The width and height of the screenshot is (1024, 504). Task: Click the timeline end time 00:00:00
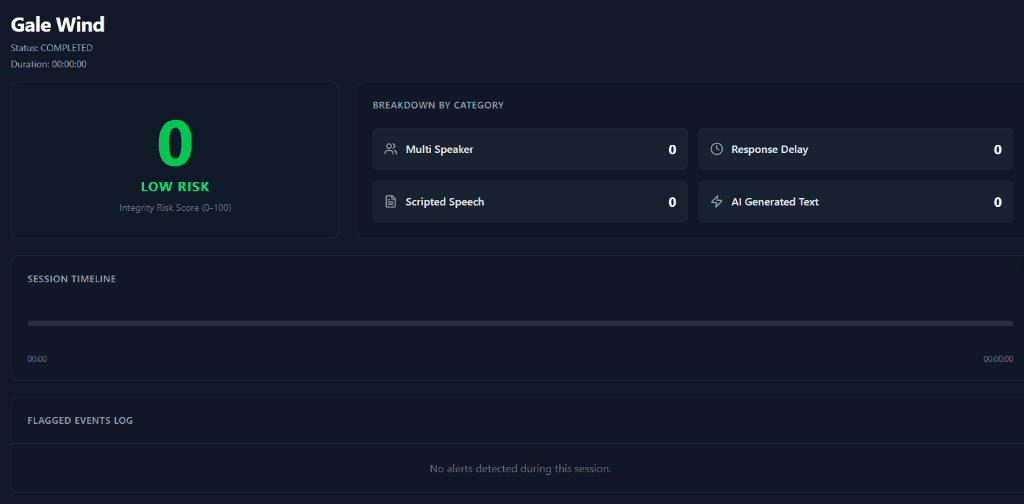tap(997, 359)
